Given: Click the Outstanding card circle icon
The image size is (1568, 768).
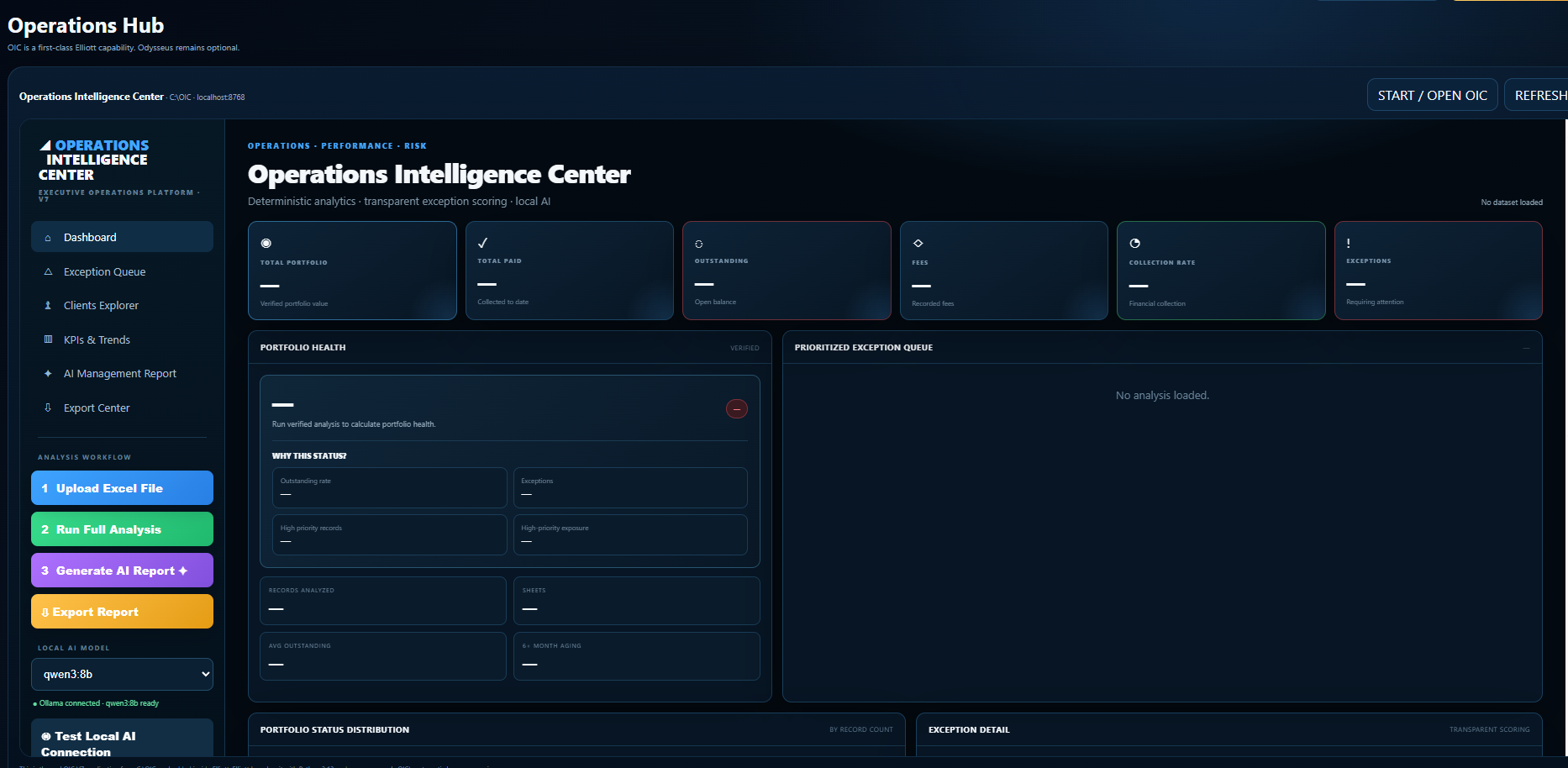Looking at the screenshot, I should coord(699,244).
